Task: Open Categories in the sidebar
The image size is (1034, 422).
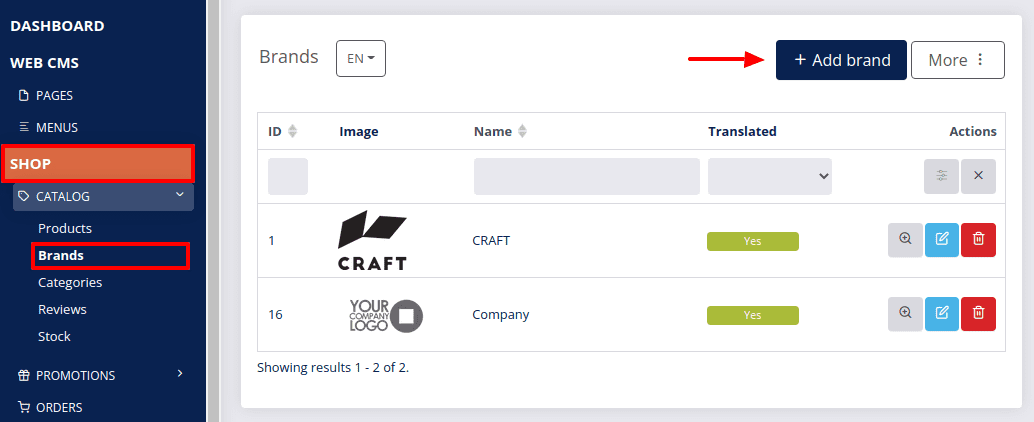Action: (x=70, y=282)
